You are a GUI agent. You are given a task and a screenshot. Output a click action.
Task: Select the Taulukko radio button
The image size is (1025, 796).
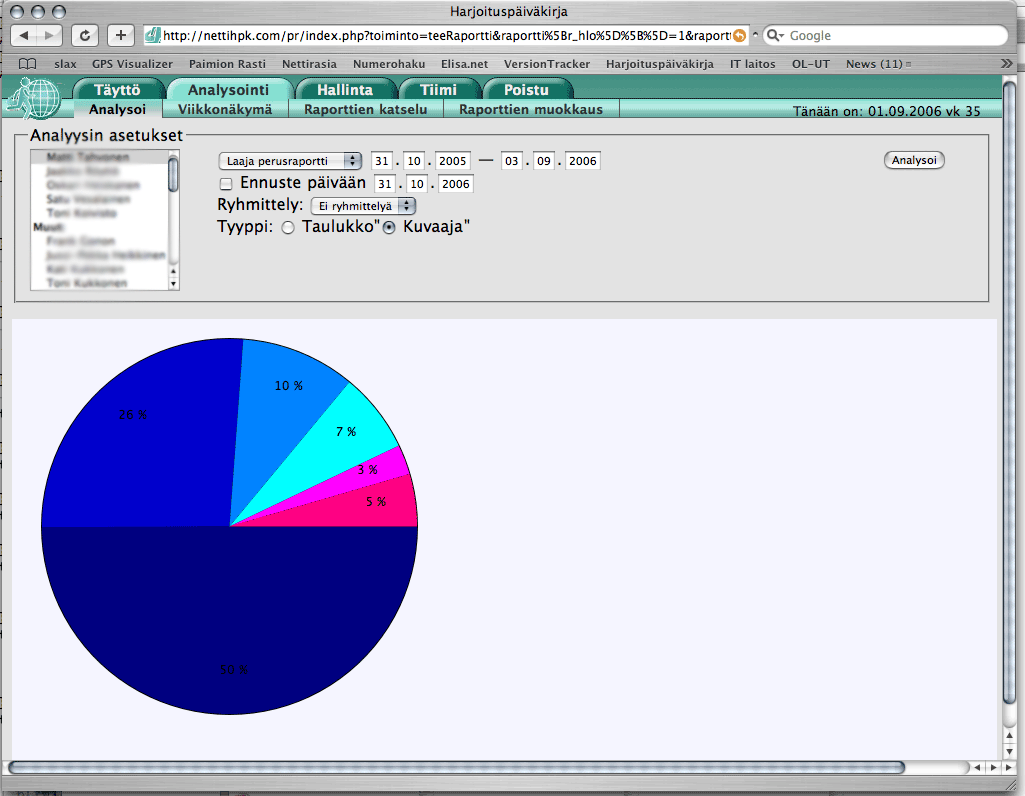pyautogui.click(x=288, y=227)
